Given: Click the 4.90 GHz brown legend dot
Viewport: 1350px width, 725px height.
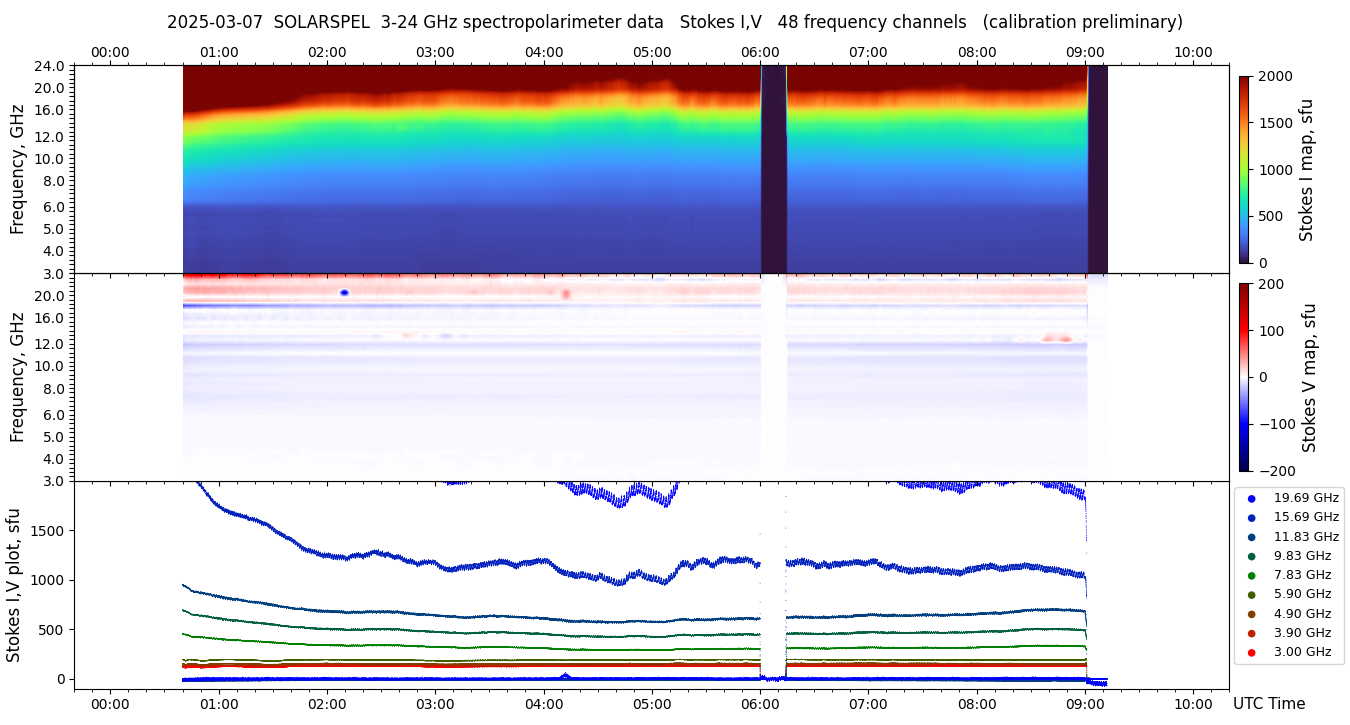Looking at the screenshot, I should click(1251, 614).
